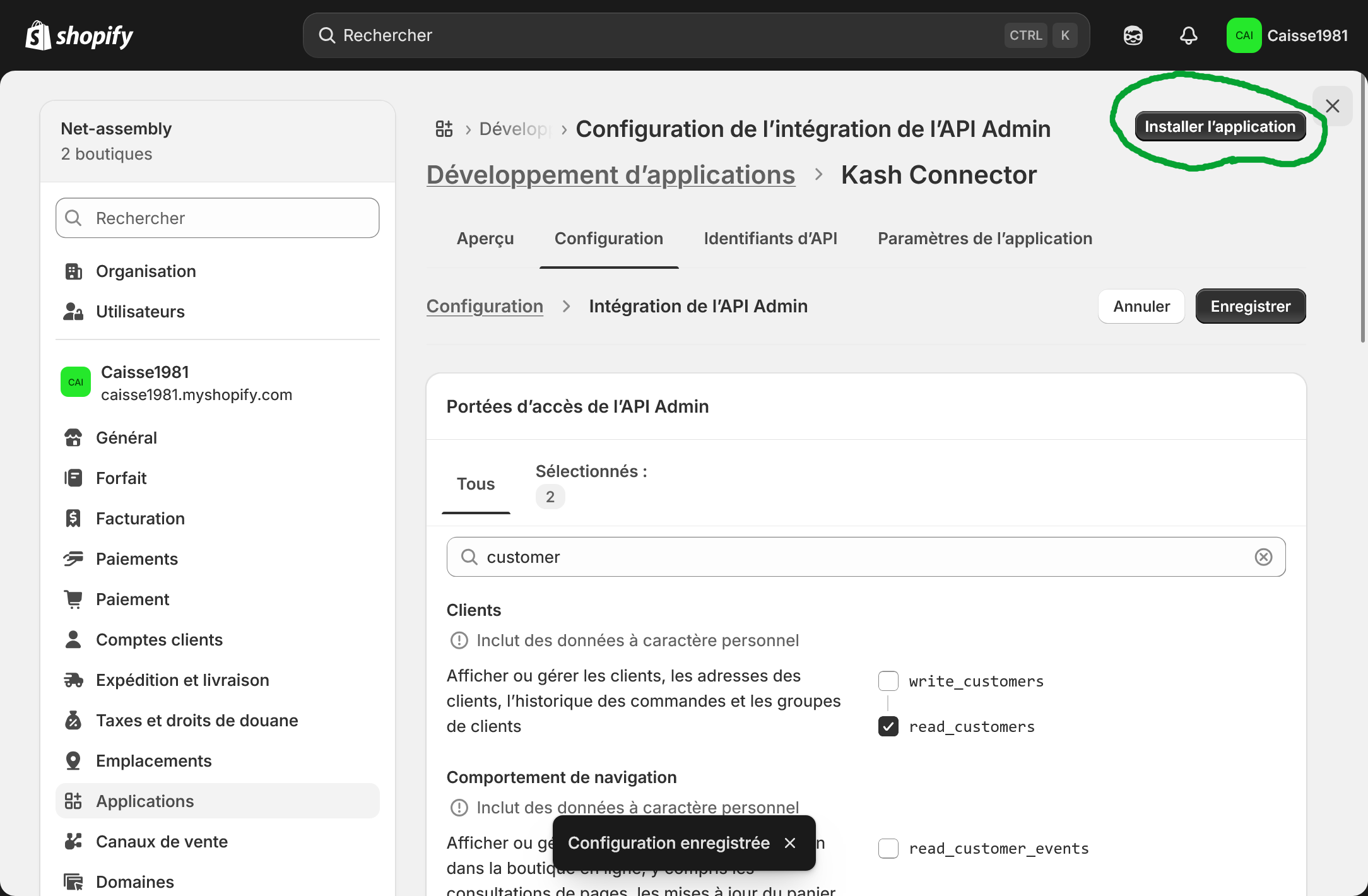Show the Sélectionnés scopes tab
Viewport: 1368px width, 896px height.
click(591, 484)
